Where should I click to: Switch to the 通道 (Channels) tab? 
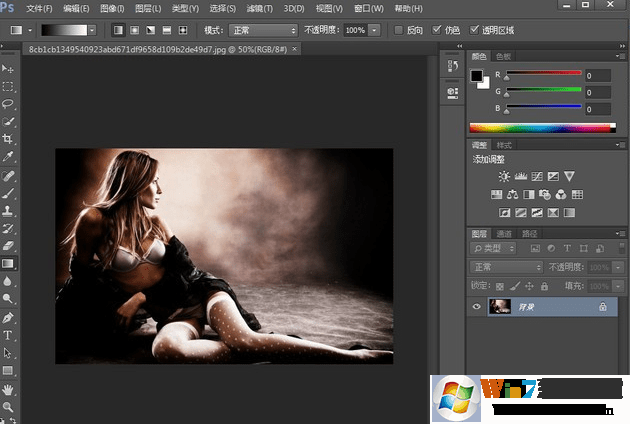pos(504,233)
